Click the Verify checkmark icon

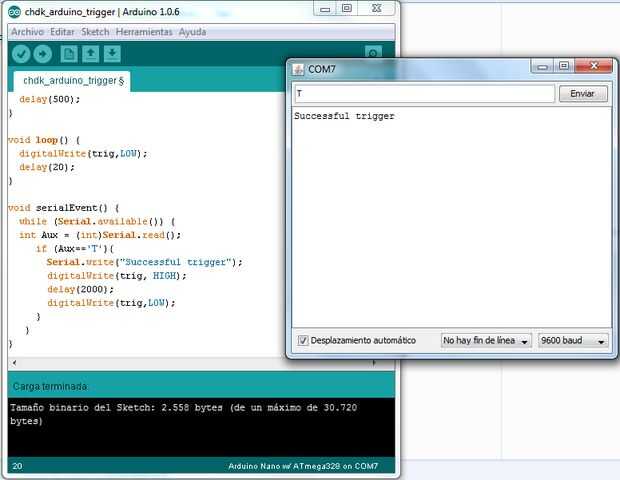(x=21, y=54)
